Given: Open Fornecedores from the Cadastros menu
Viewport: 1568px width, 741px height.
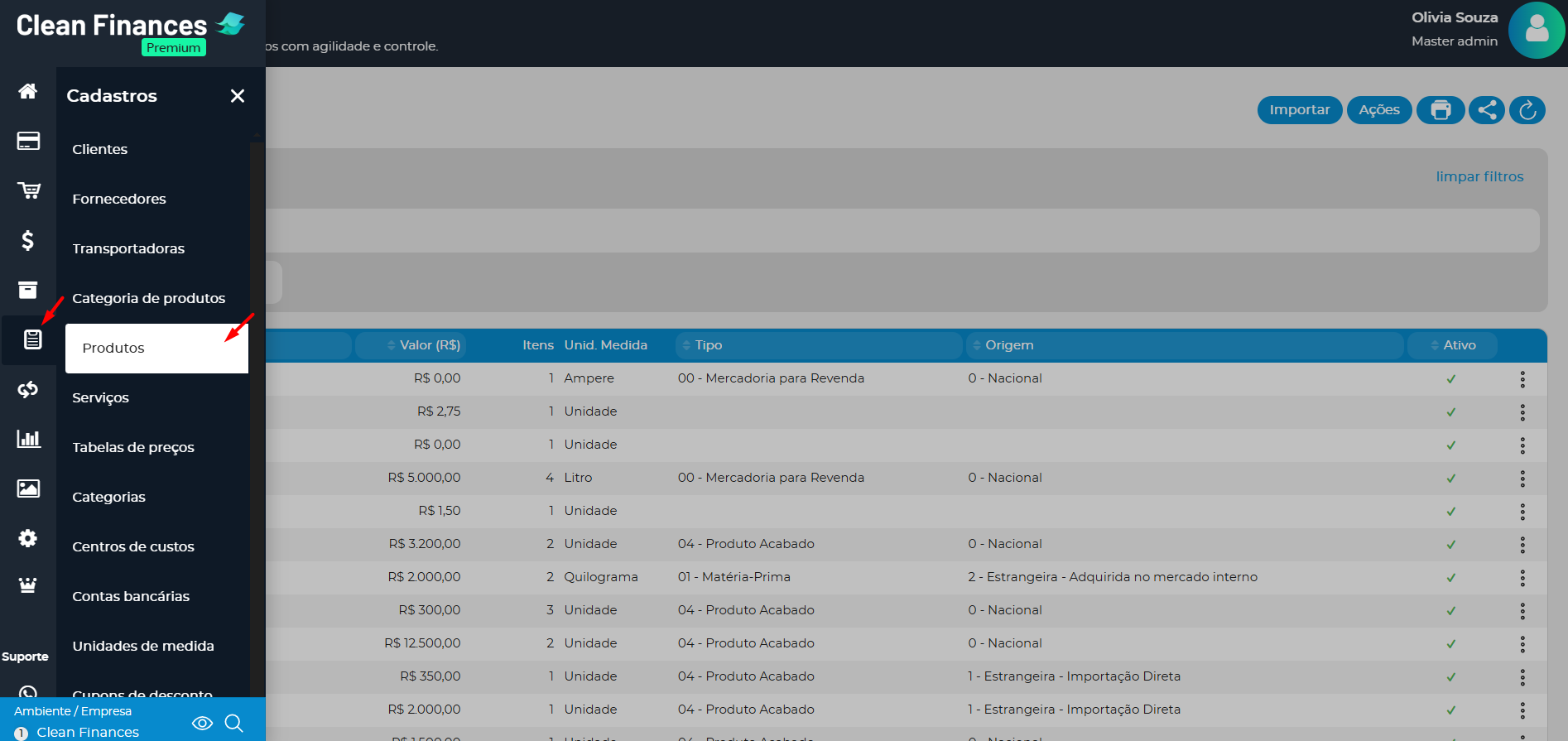Looking at the screenshot, I should (x=119, y=199).
